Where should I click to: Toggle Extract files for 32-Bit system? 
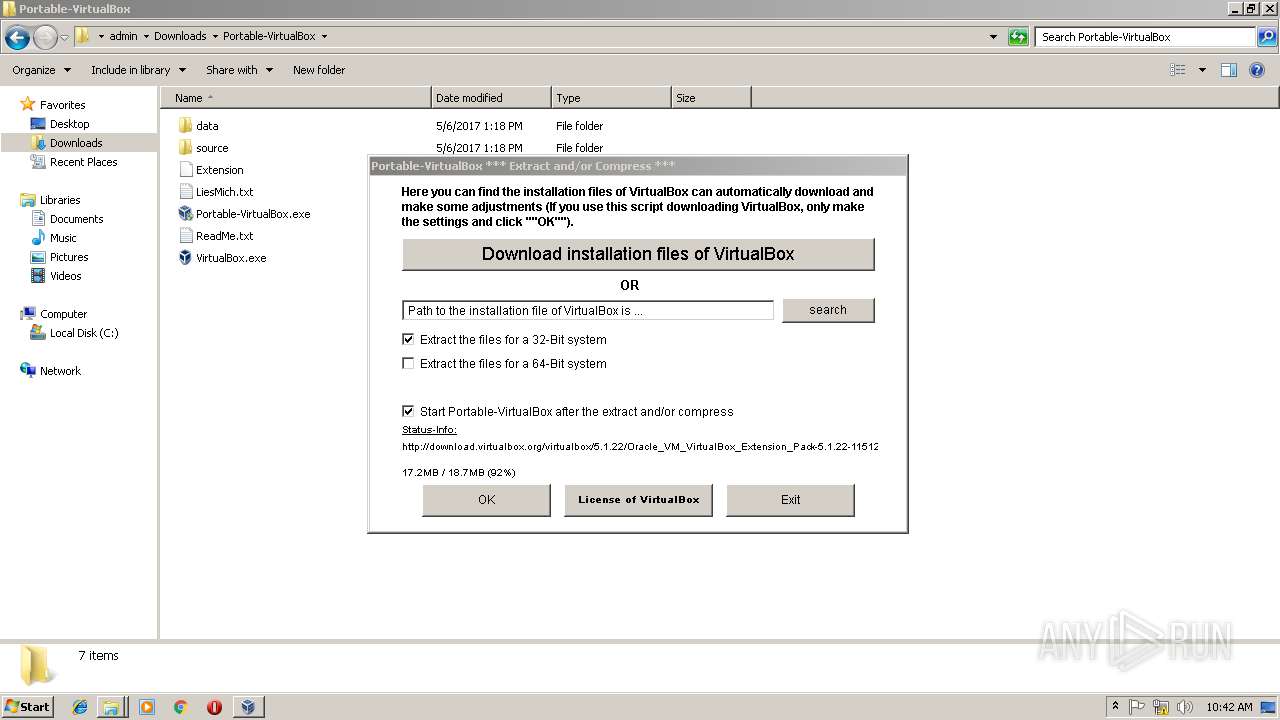pos(408,339)
